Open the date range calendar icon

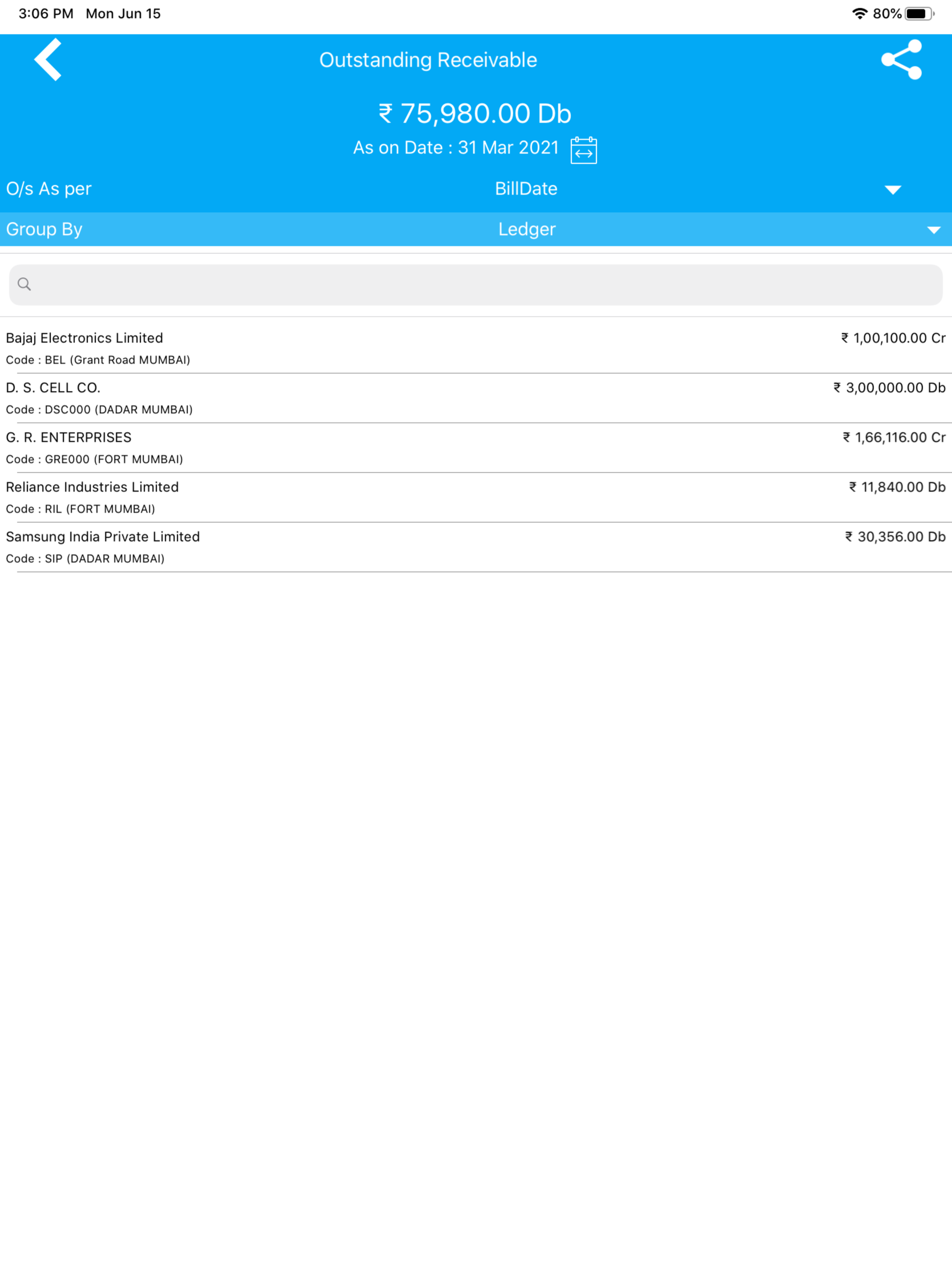pos(583,151)
